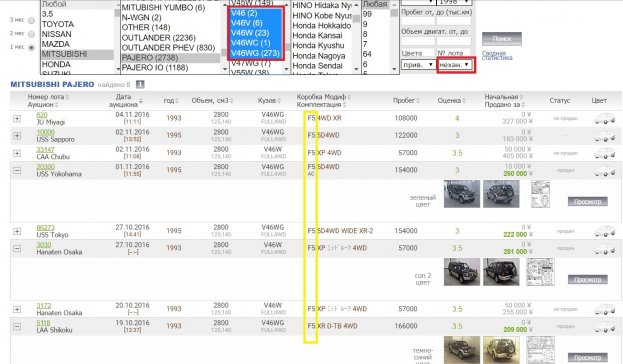Viewport: 623px width, 364px height.
Task: Open the прив. drive dropdown
Action: [x=418, y=64]
